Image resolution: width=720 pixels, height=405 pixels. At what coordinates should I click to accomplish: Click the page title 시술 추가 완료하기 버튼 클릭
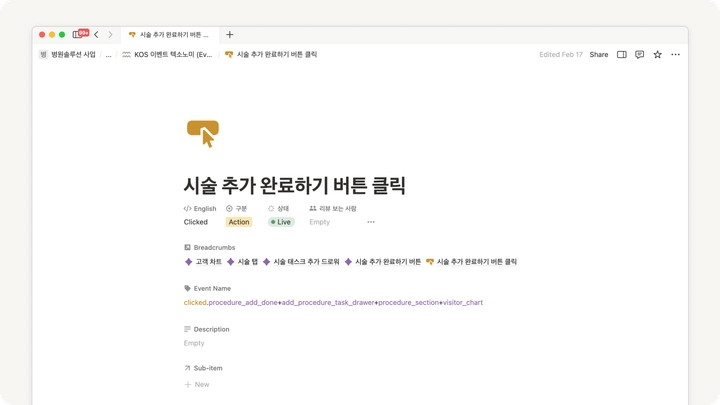coord(294,186)
